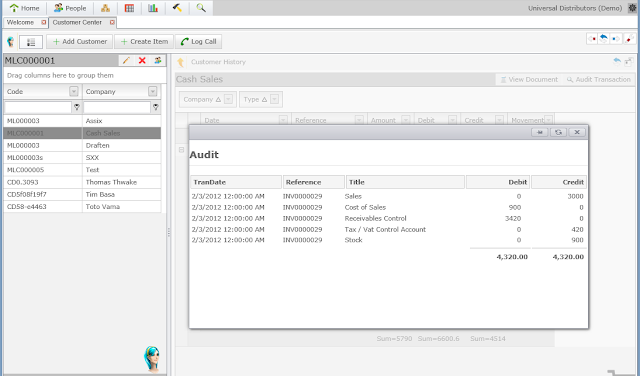The image size is (640, 376).
Task: Click the Code filter input field
Action: point(38,107)
